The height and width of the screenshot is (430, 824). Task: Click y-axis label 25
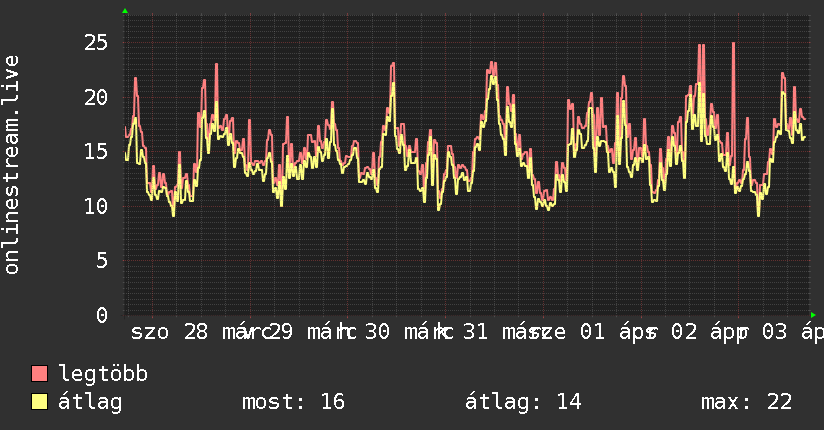[96, 42]
